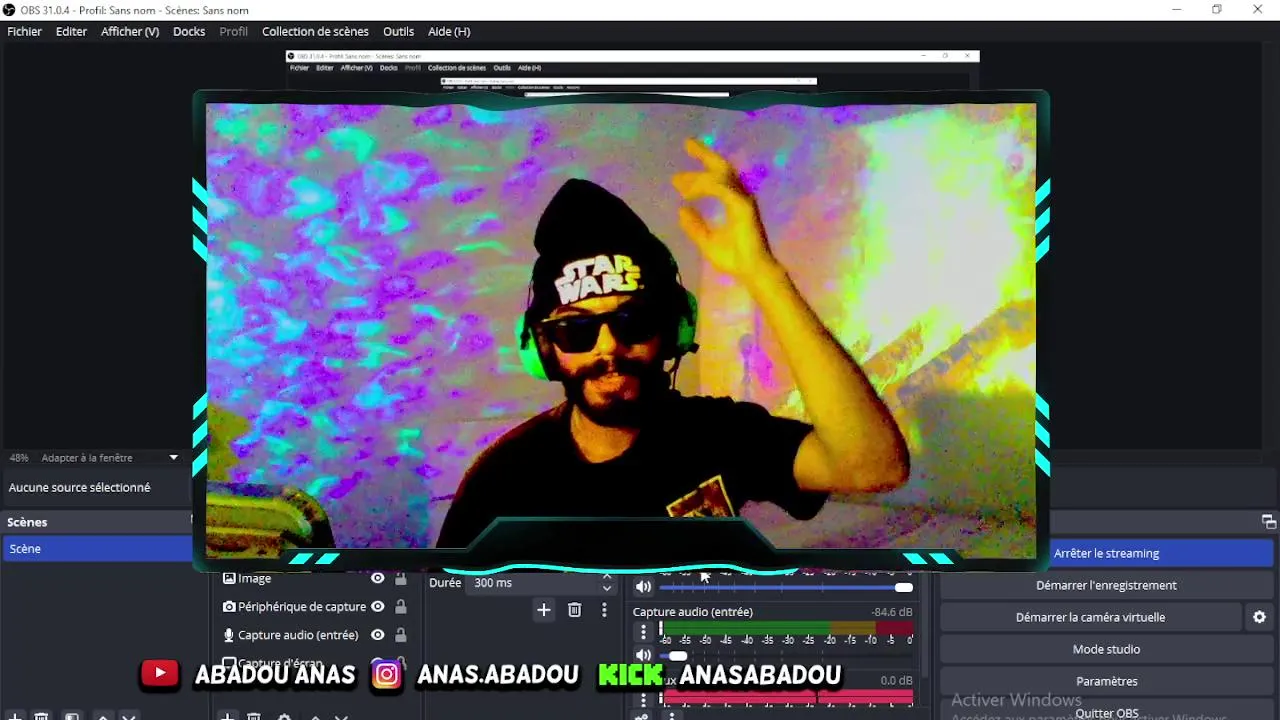Select the Scène item in the scenes list
1280x720 pixels.
pos(98,549)
